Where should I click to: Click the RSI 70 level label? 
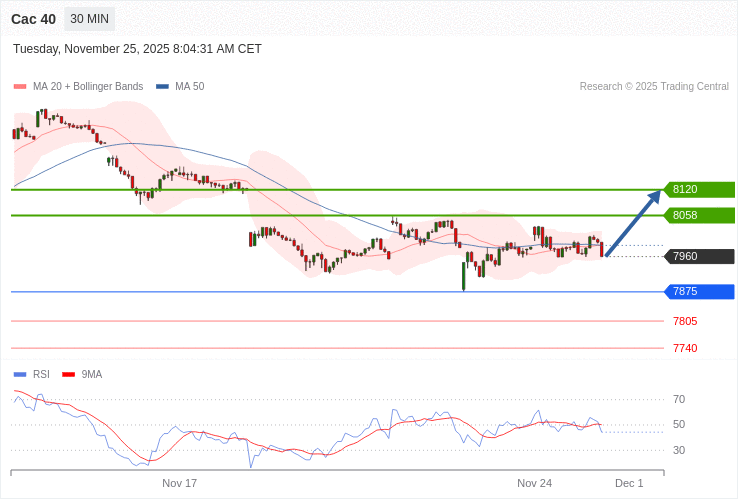tap(679, 400)
